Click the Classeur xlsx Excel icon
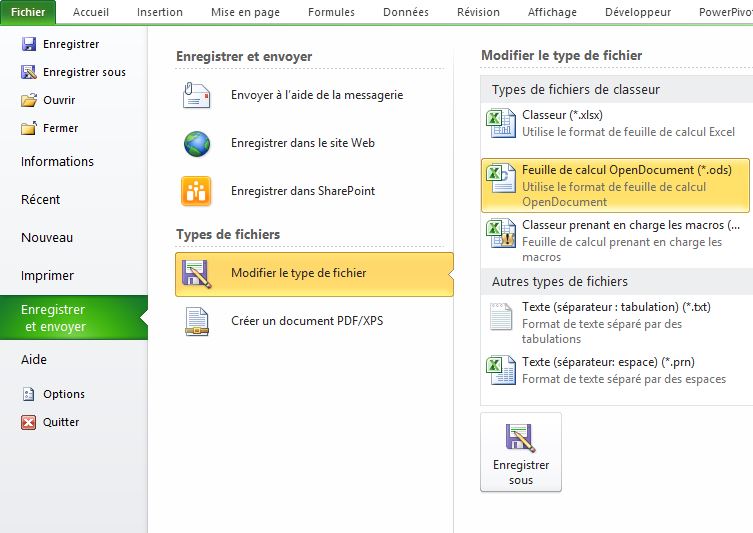Image resolution: width=753 pixels, height=533 pixels. pos(501,123)
